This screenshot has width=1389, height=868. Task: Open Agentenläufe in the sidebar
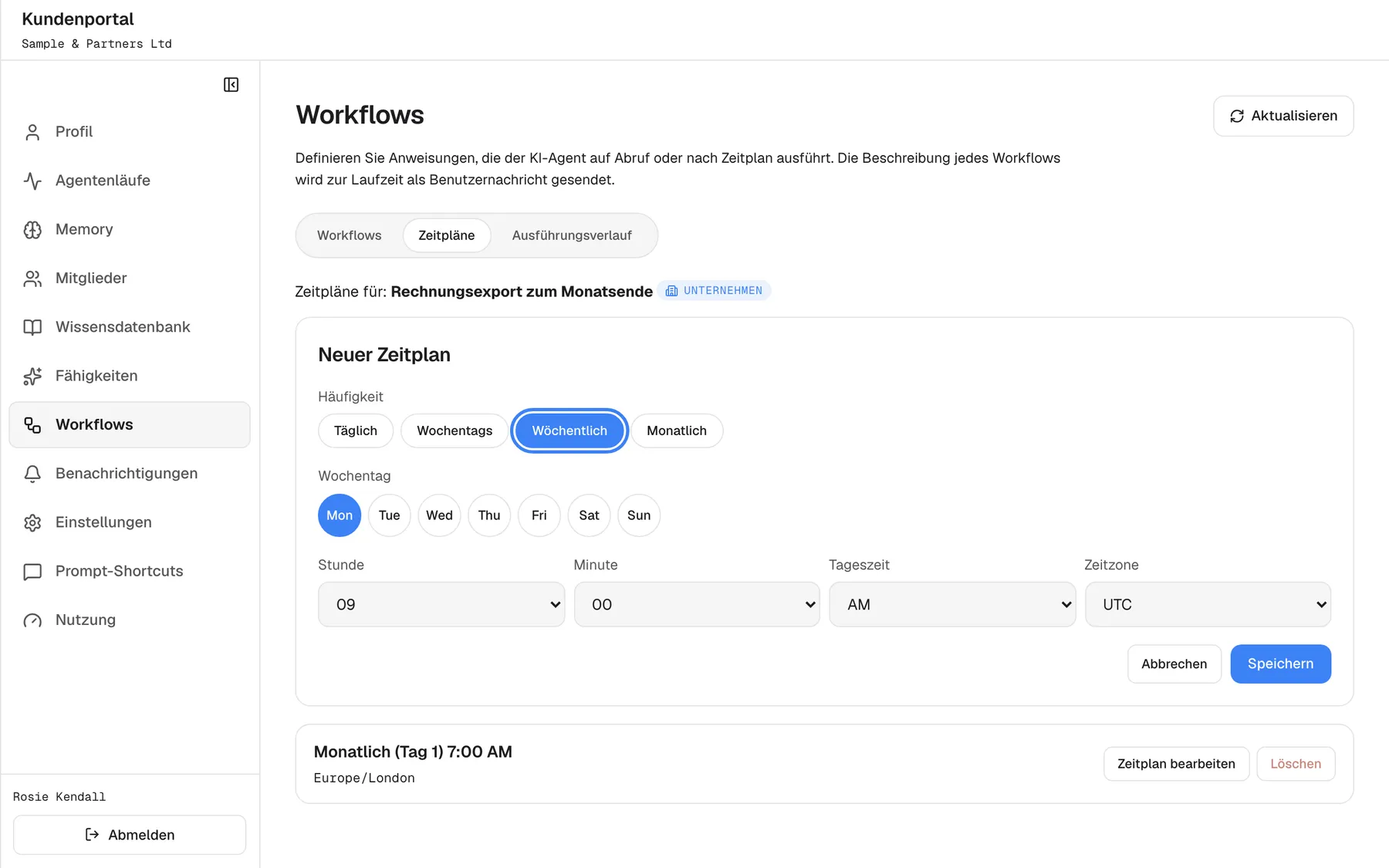(130, 181)
